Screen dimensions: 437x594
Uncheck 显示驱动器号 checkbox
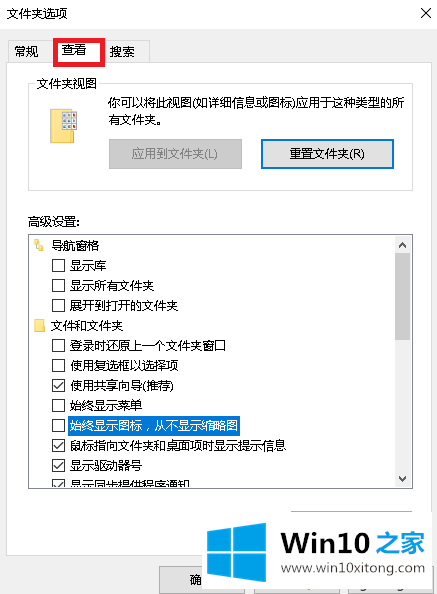coord(58,465)
